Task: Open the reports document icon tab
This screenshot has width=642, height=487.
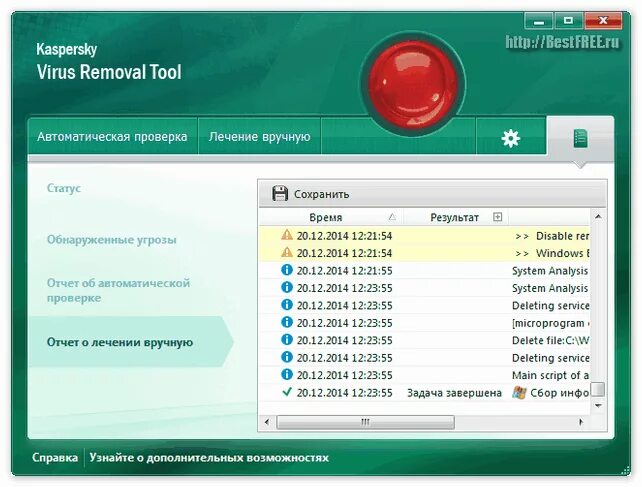Action: pyautogui.click(x=580, y=138)
